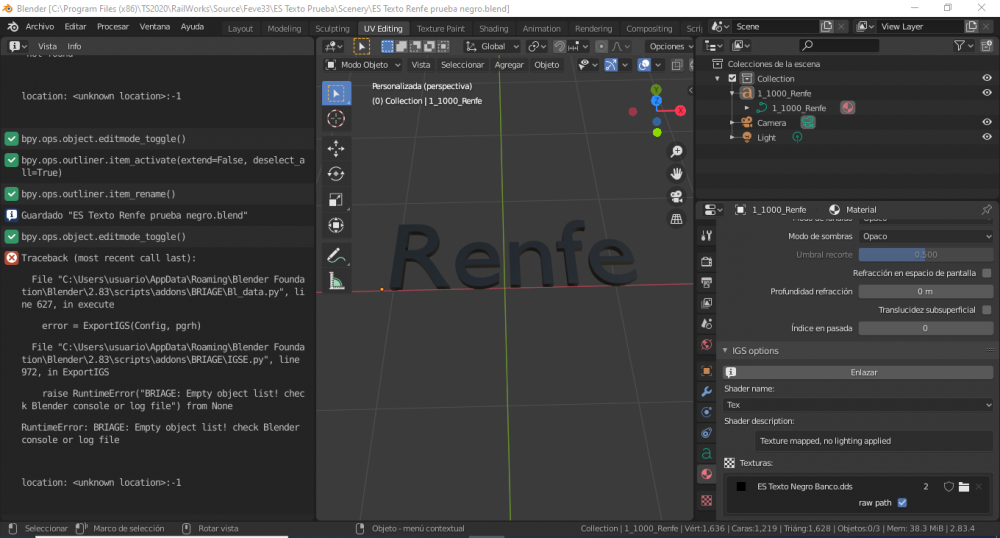Open the Modo de sombras dropdown

click(925, 236)
